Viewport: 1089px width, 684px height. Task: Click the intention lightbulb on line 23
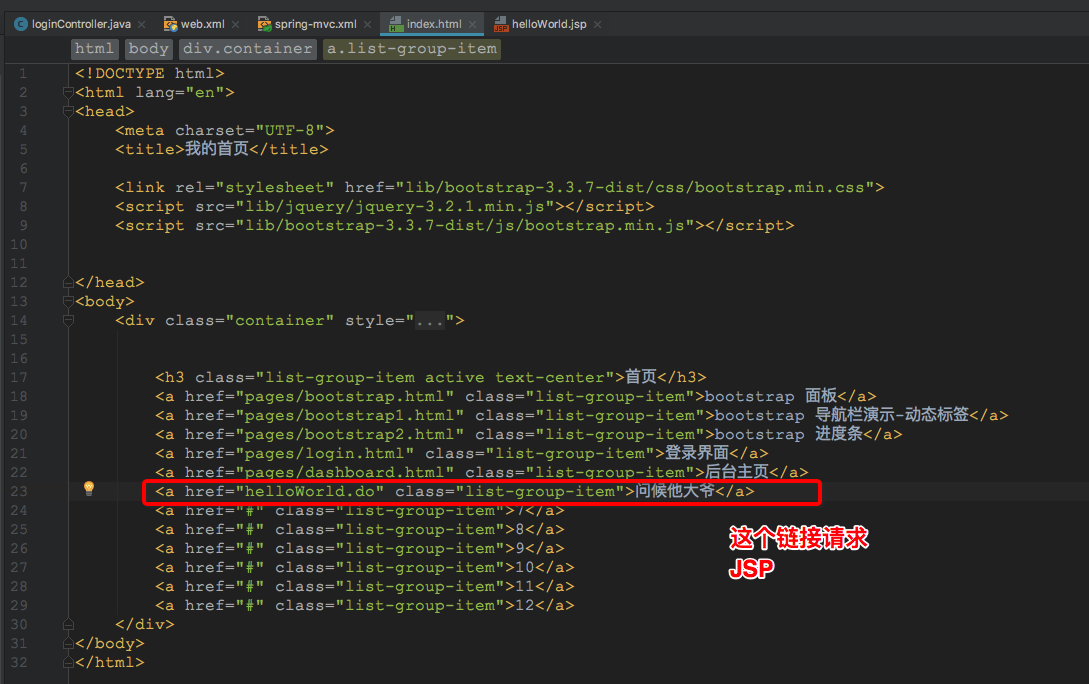click(x=89, y=488)
